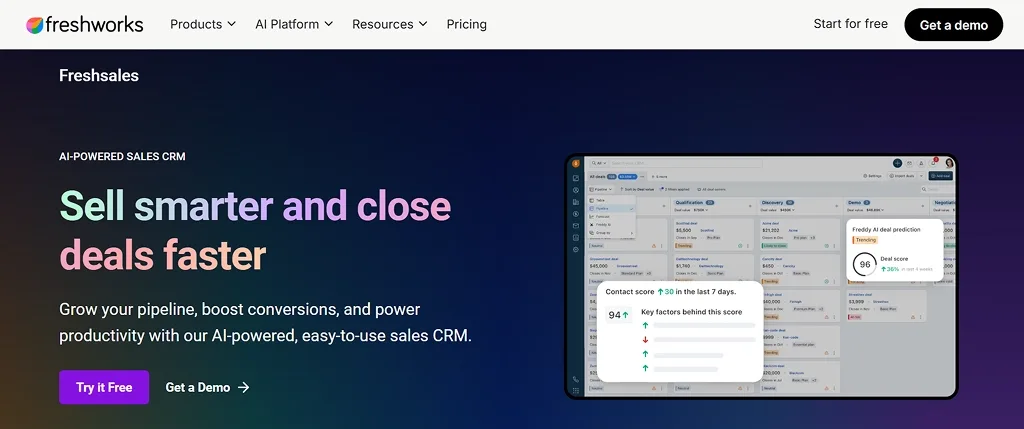Click the 96 deal score circle
The image size is (1024, 429).
pyautogui.click(x=865, y=264)
